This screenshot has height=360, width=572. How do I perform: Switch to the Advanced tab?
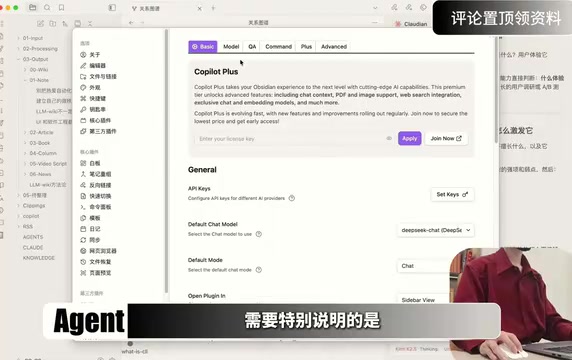[334, 47]
